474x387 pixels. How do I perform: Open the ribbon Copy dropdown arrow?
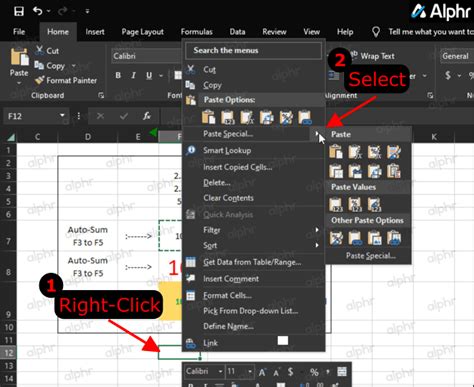coord(74,66)
